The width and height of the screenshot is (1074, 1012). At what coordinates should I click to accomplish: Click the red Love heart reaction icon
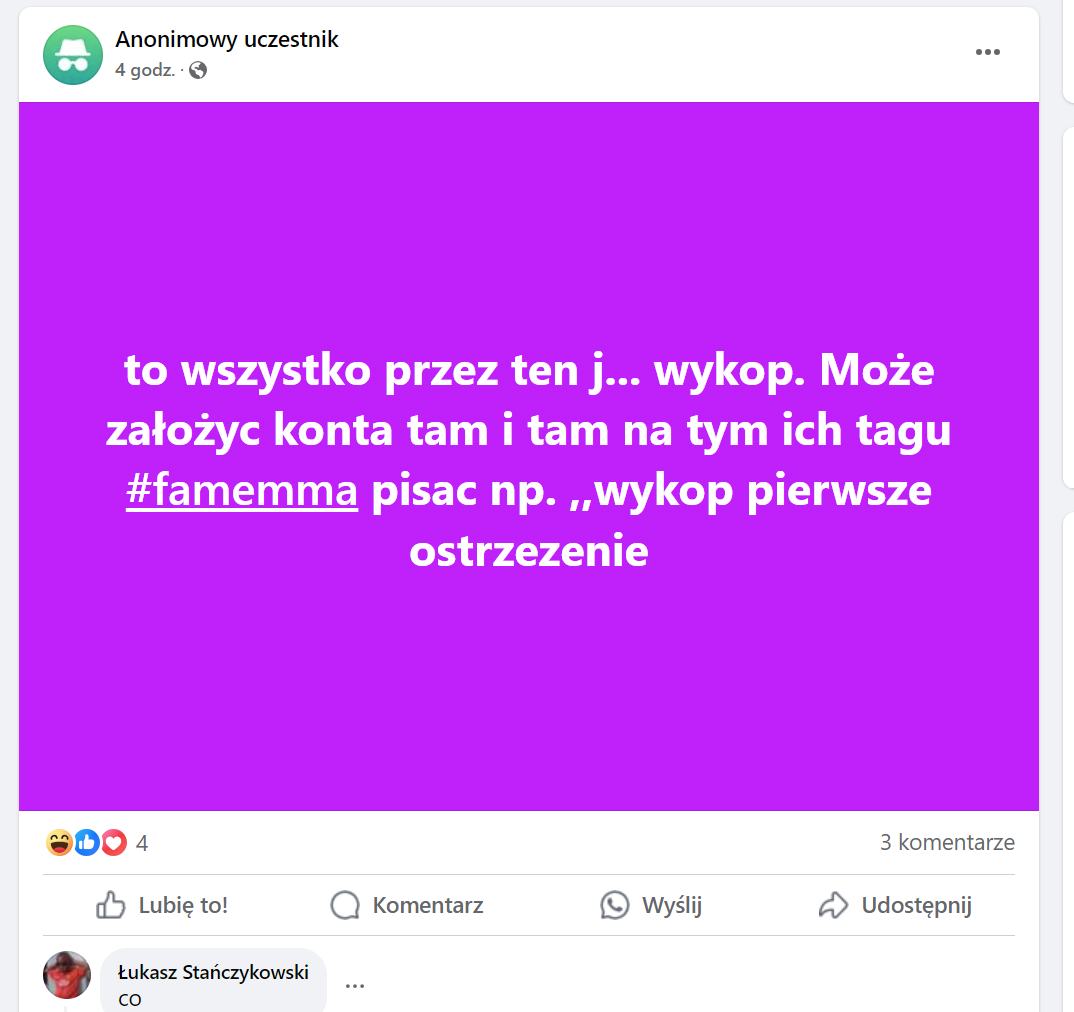click(x=114, y=843)
